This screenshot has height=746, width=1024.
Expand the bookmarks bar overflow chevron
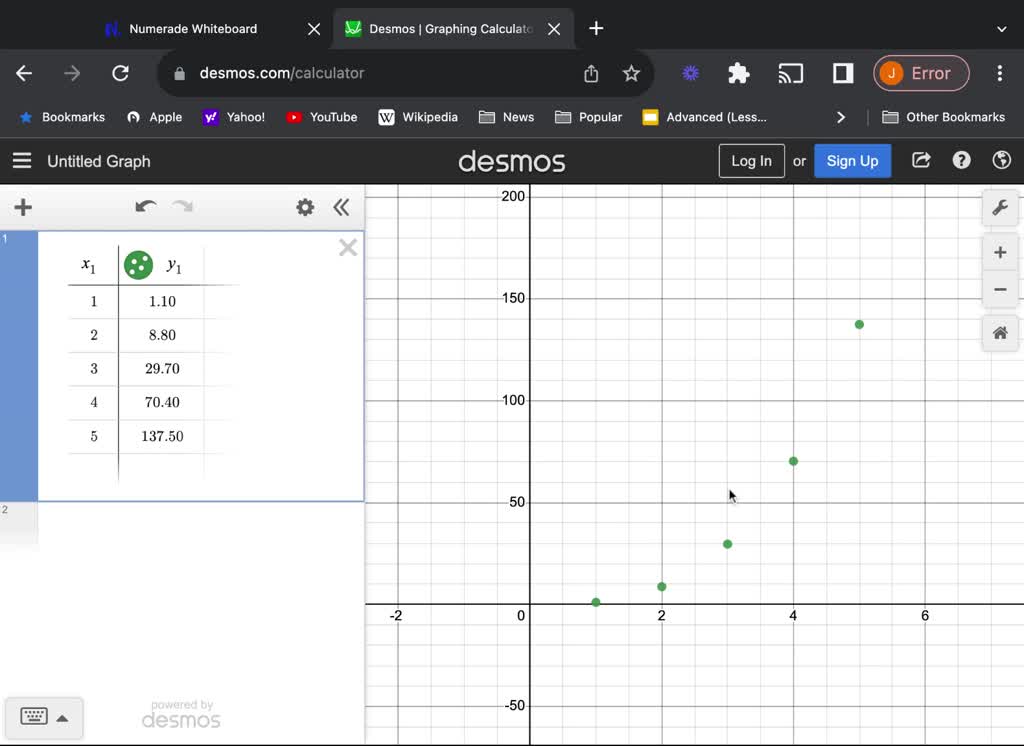click(x=841, y=117)
